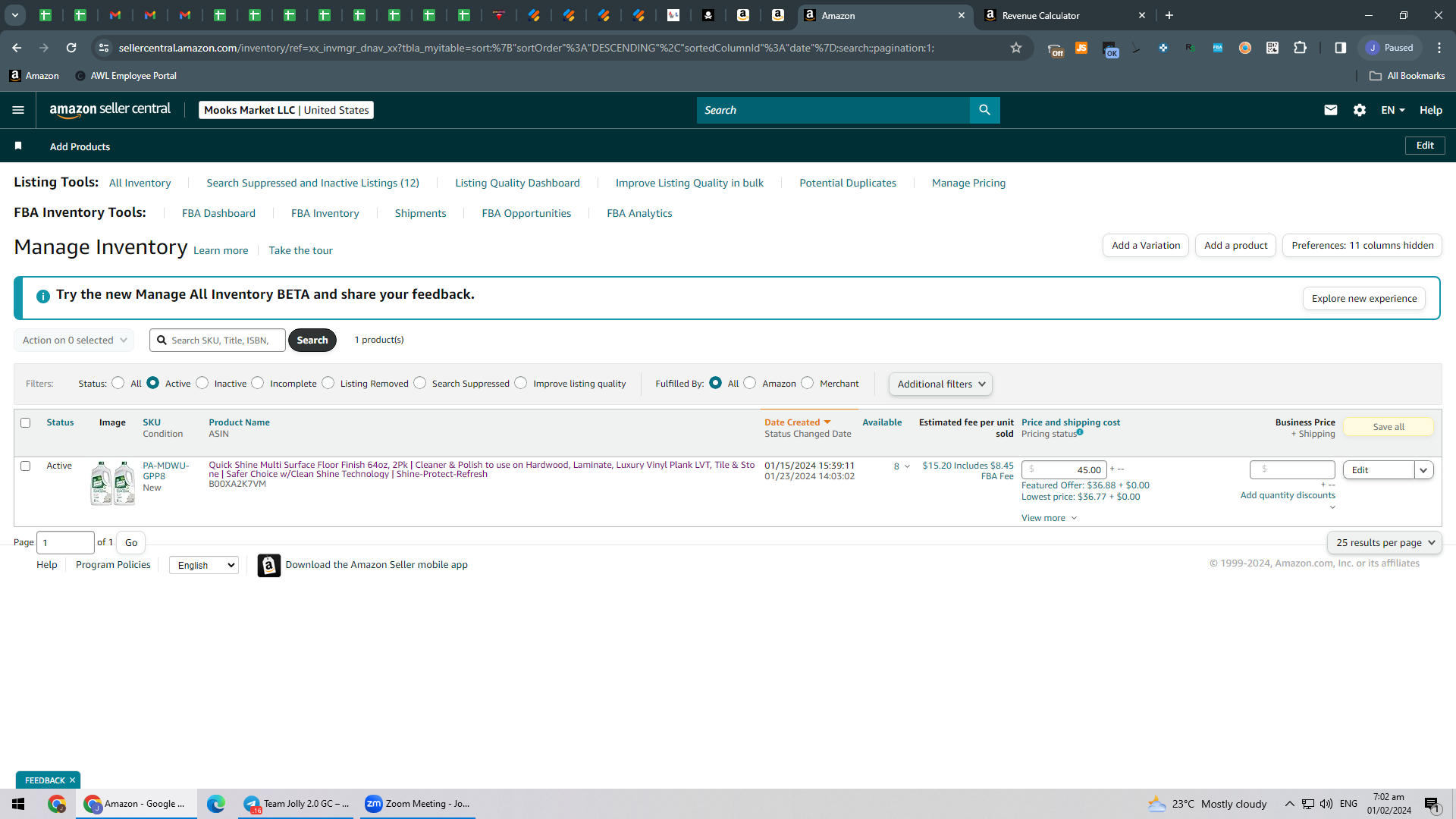Image resolution: width=1456 pixels, height=819 pixels.
Task: Click the Add a Variation button
Action: [1146, 246]
